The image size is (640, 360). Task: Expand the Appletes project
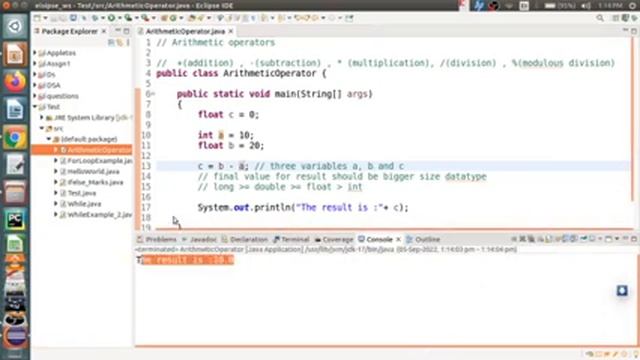tap(35, 53)
